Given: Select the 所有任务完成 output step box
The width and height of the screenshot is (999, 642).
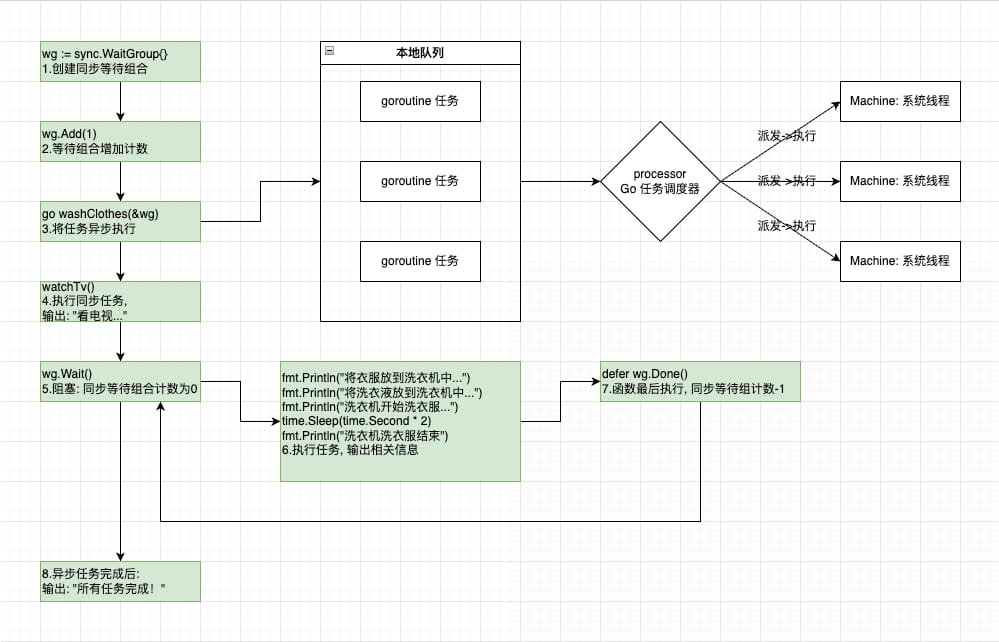Looking at the screenshot, I should [x=120, y=581].
